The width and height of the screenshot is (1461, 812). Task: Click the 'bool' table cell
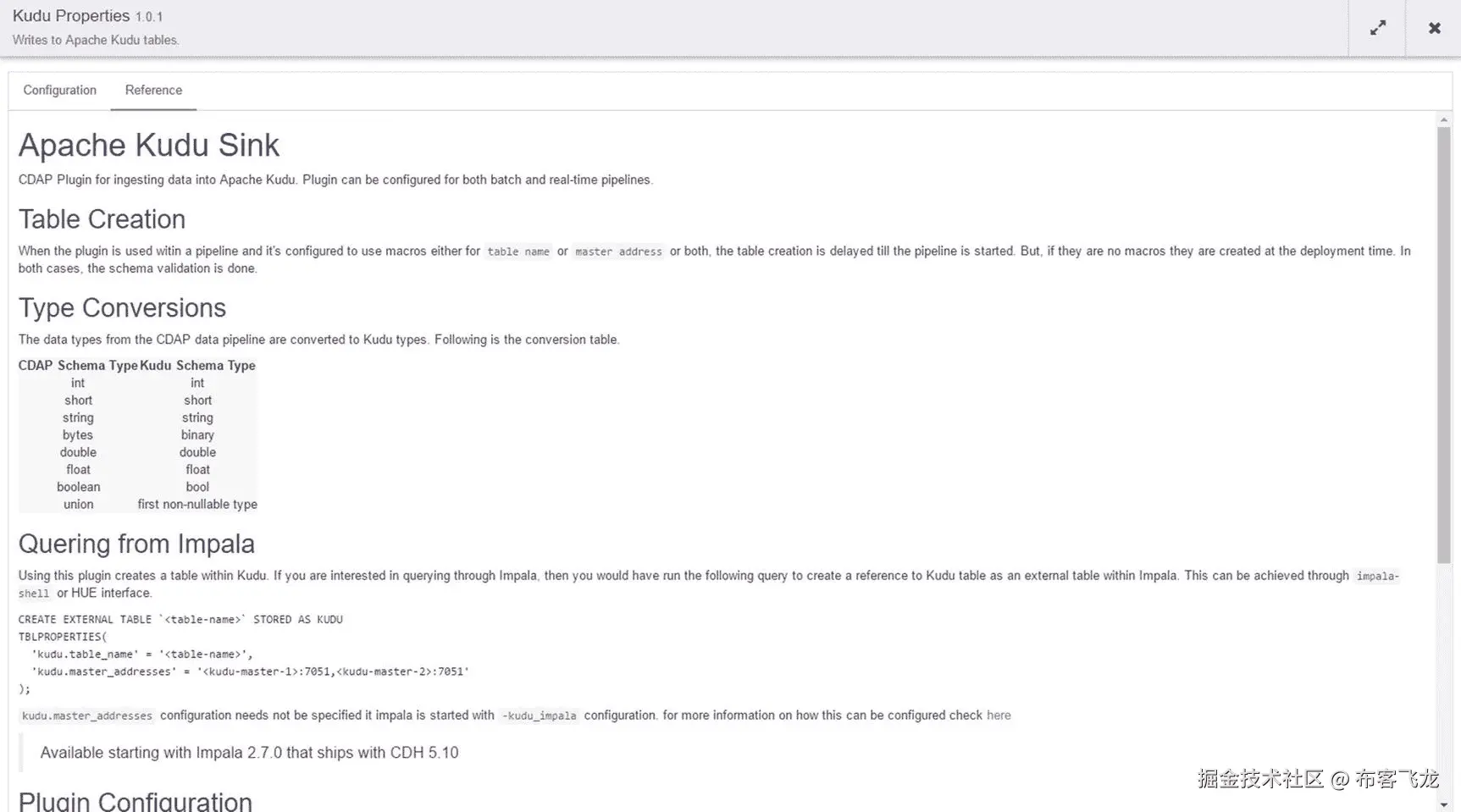(x=197, y=487)
